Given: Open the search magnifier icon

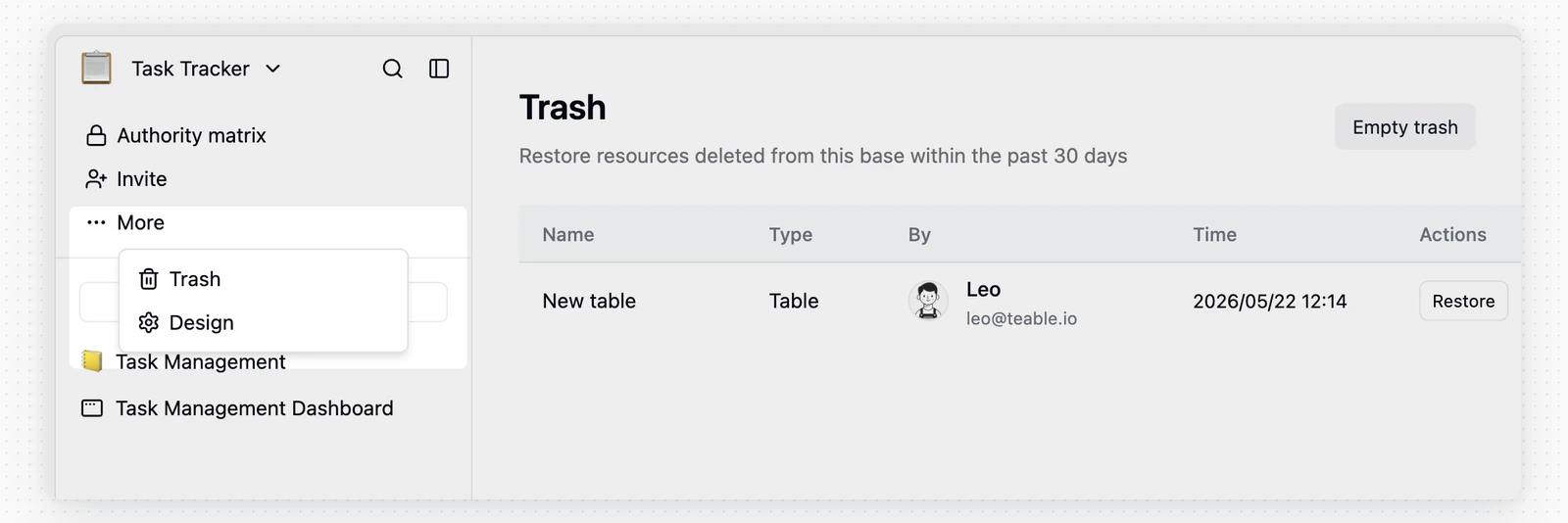Looking at the screenshot, I should tap(392, 69).
